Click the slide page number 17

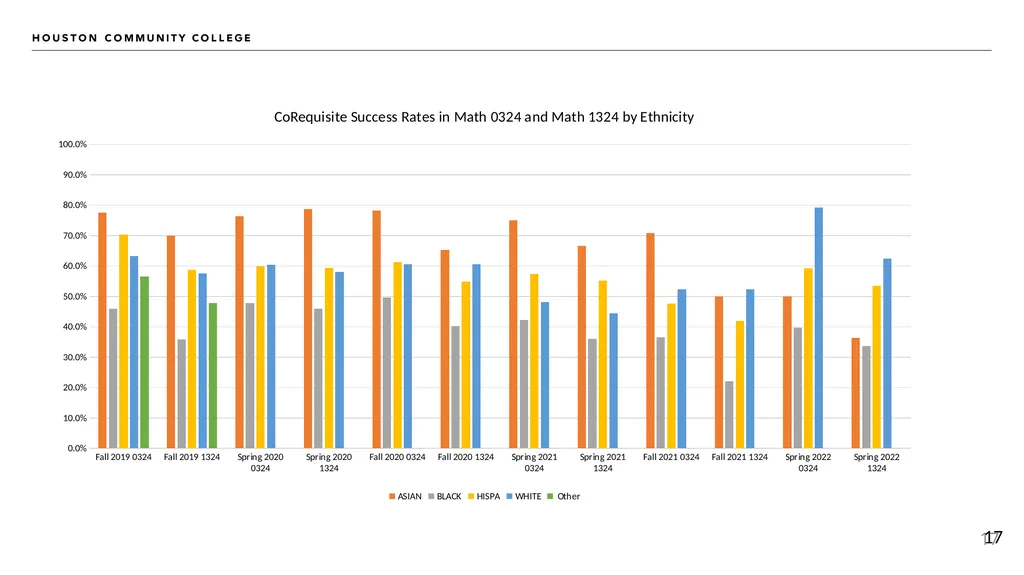[993, 538]
